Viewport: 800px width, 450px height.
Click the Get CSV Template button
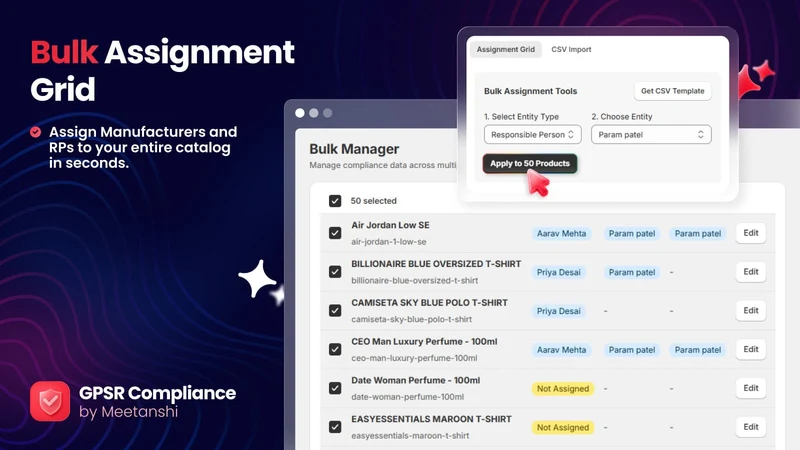click(x=672, y=91)
